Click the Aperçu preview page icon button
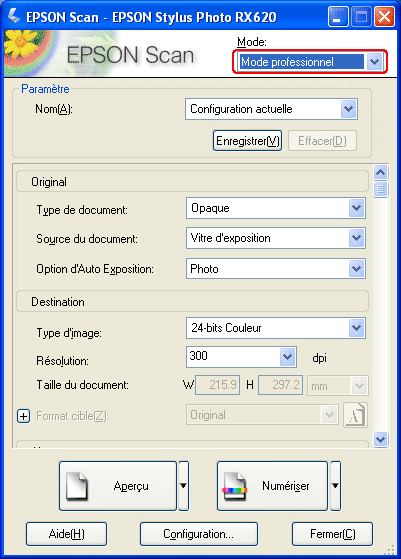Viewport: 401px width, 559px height. (118, 486)
